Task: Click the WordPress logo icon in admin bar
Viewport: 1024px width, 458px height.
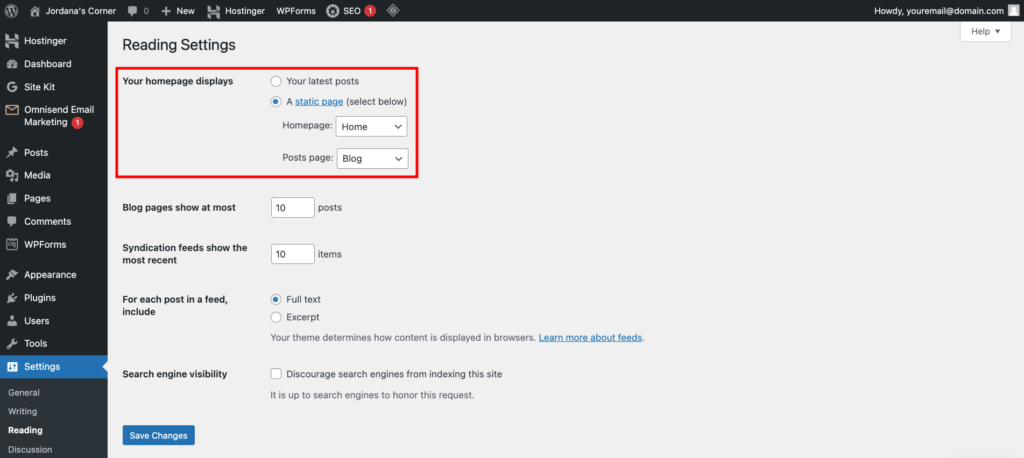Action: coord(12,10)
